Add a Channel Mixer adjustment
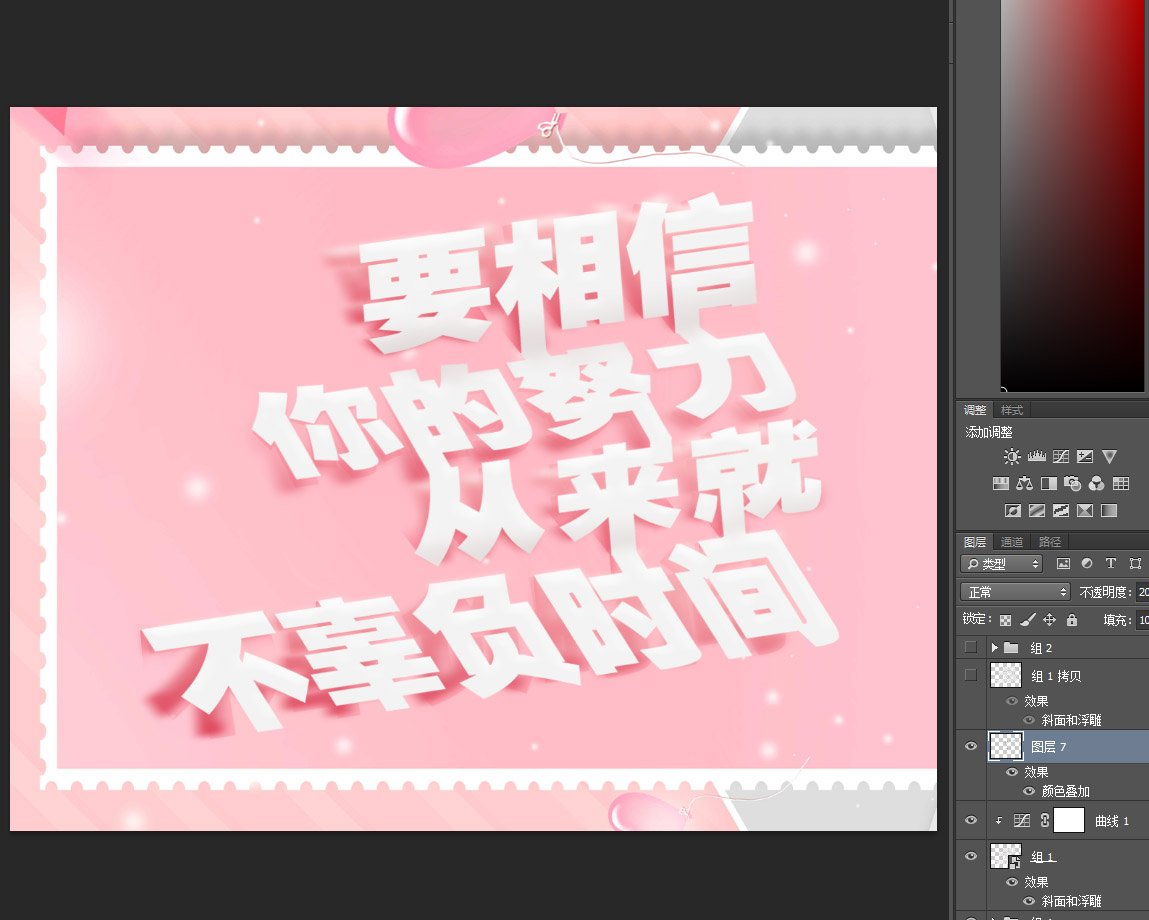This screenshot has width=1149, height=920. pyautogui.click(x=1096, y=483)
